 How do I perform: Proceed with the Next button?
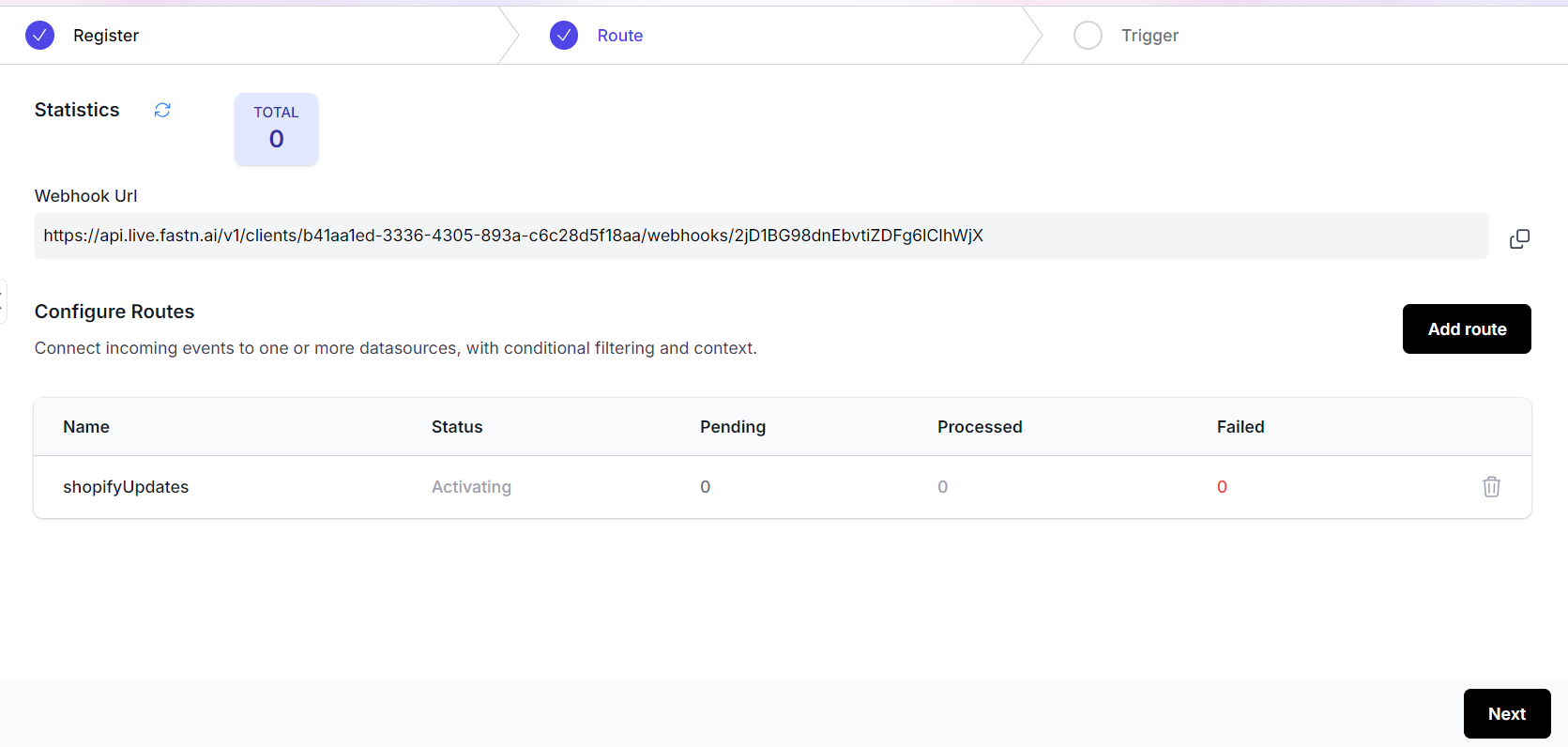click(x=1507, y=713)
